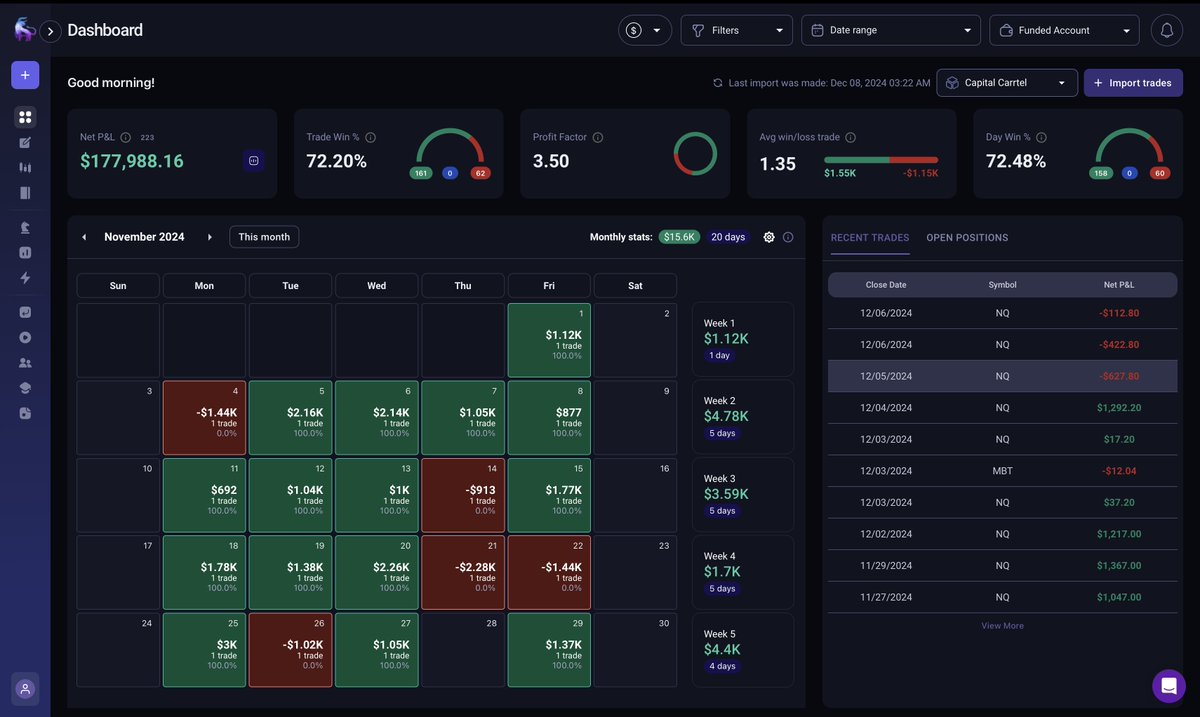
Task: Click the info icon next to Net P&L
Action: (x=126, y=137)
